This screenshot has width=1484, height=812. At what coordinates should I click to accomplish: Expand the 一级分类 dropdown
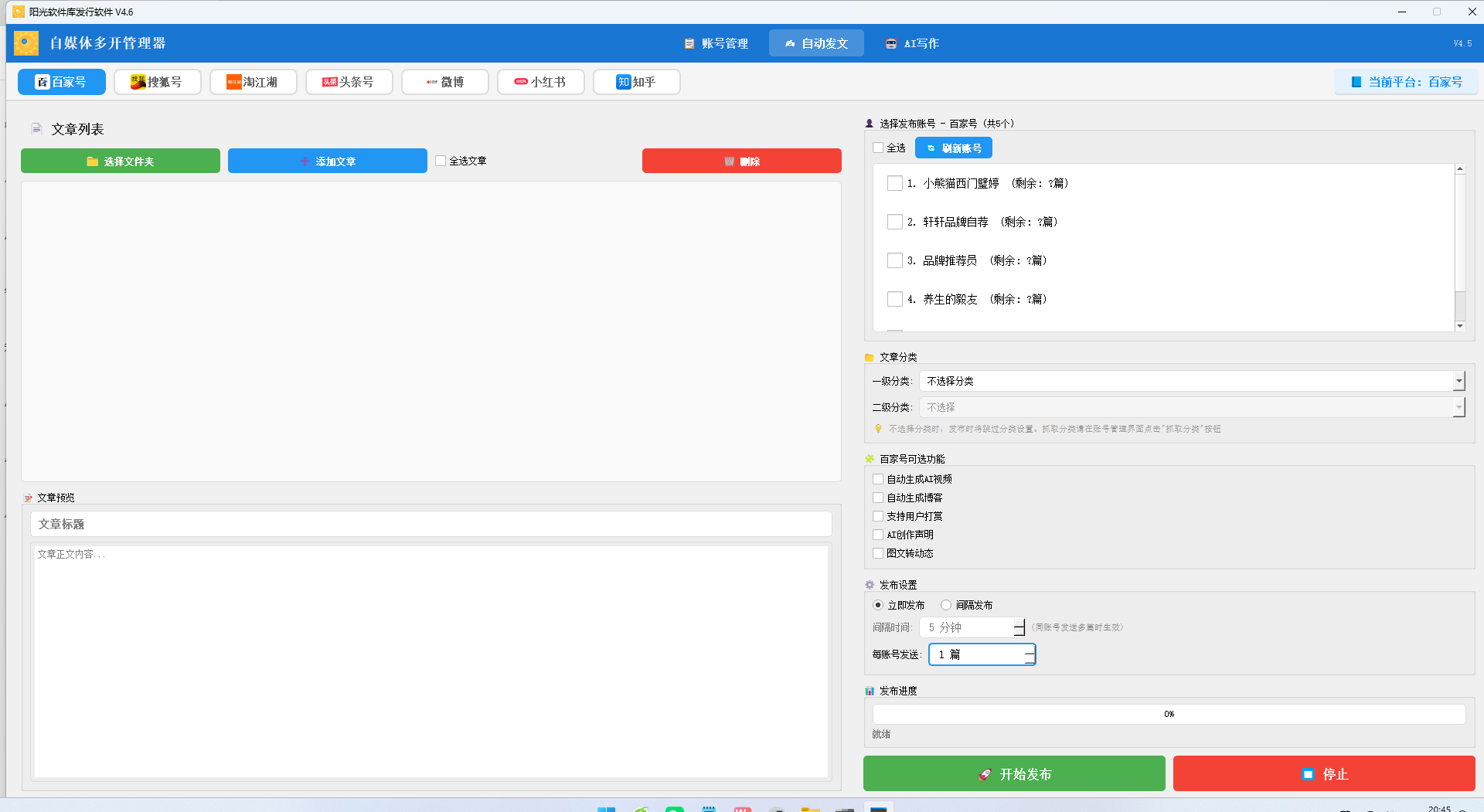(x=1458, y=381)
